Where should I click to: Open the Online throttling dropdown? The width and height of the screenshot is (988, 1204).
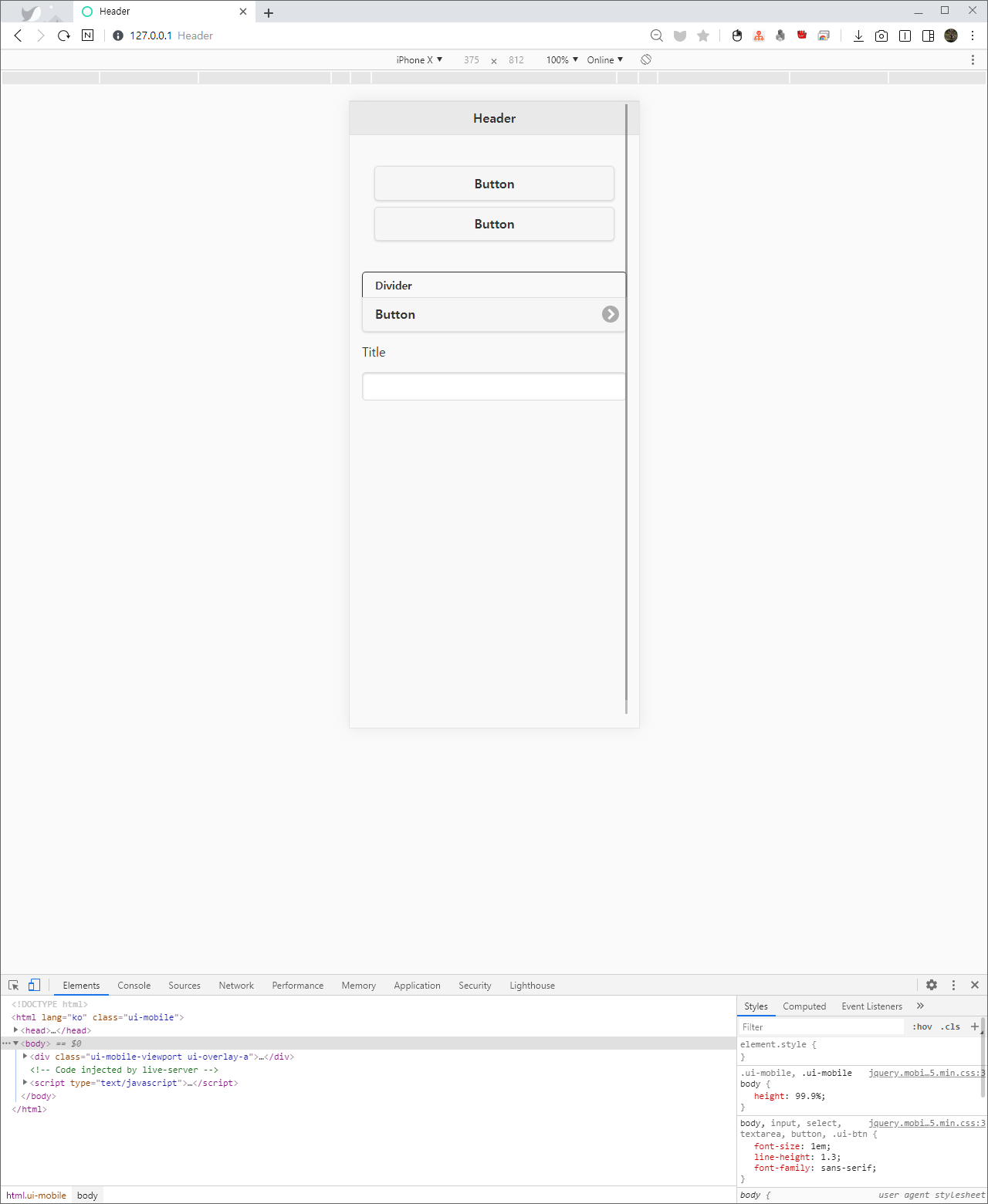[x=604, y=59]
